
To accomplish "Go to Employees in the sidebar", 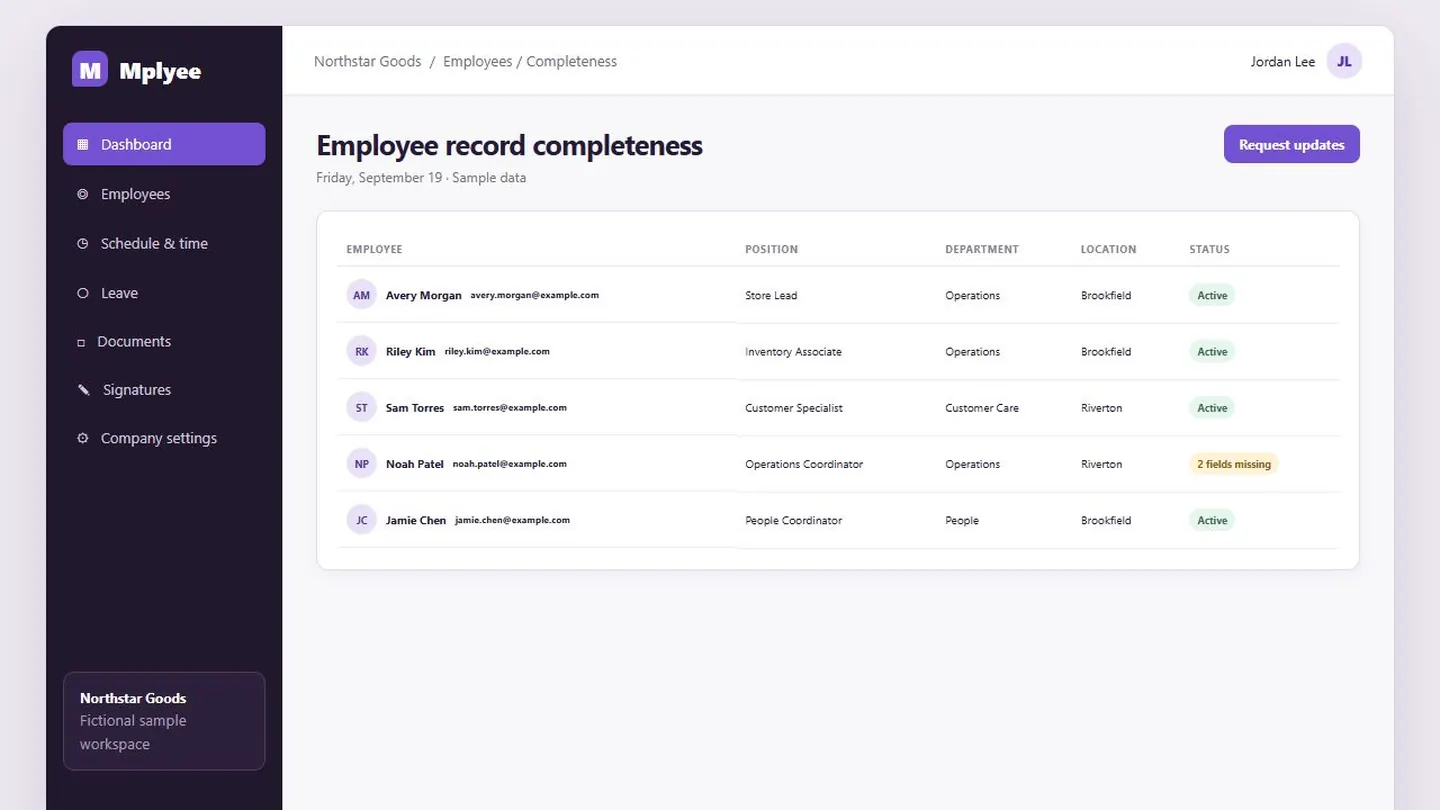I will click(164, 194).
